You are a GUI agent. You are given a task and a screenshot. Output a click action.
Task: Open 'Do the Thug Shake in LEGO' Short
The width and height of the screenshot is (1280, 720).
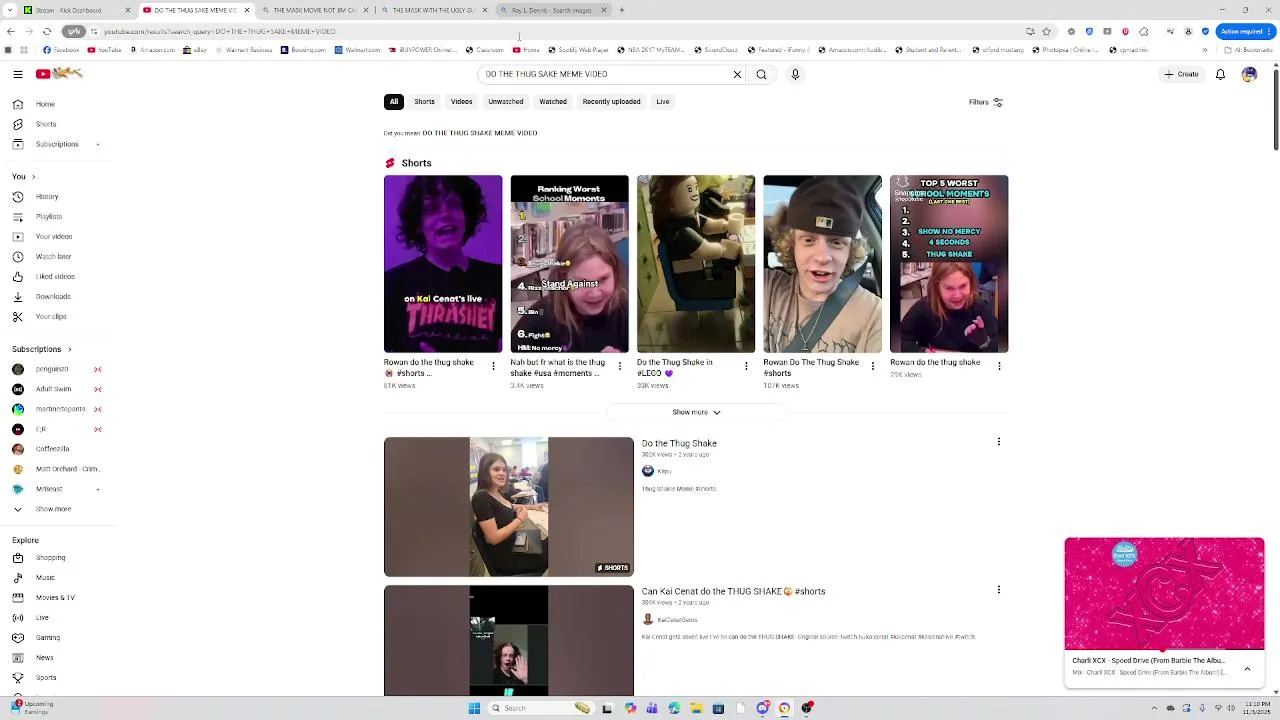(x=696, y=264)
